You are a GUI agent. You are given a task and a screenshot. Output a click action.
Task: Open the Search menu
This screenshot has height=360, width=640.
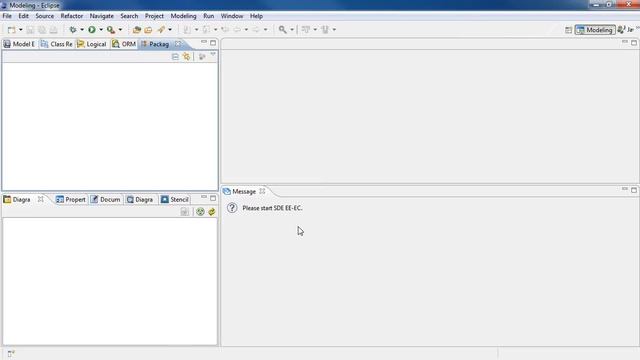(129, 16)
